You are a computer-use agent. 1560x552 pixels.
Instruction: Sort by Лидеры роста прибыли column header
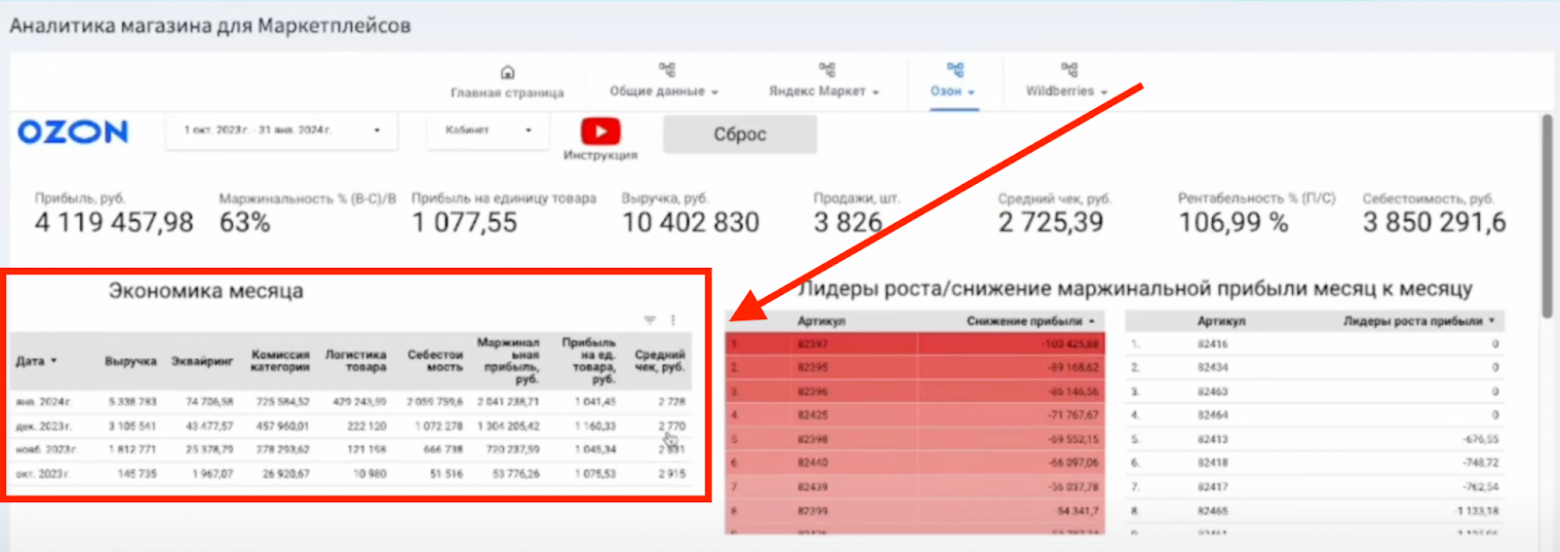coord(1418,322)
